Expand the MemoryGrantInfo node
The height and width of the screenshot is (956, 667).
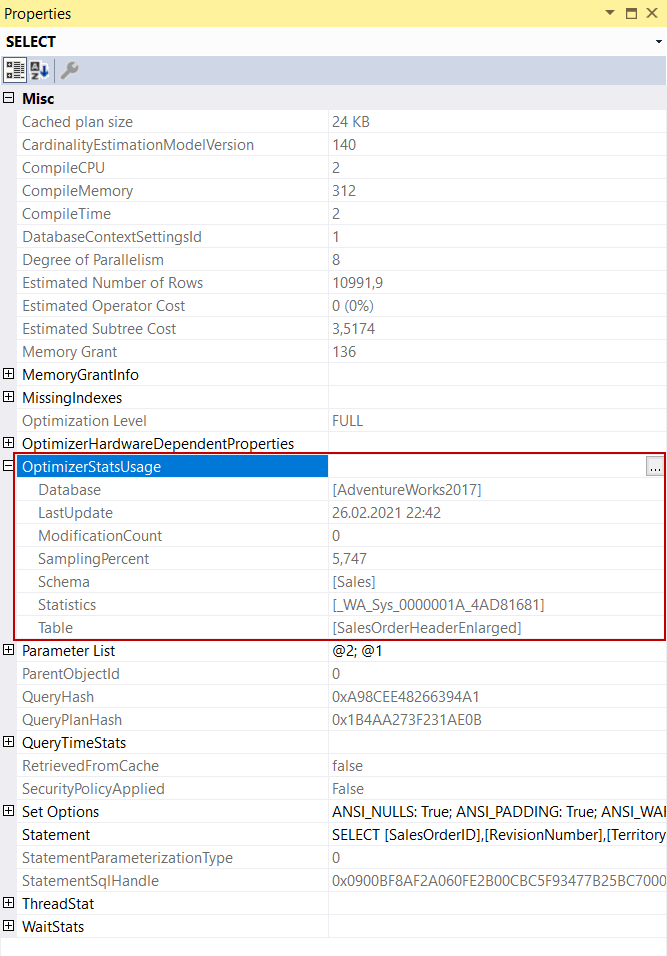pyautogui.click(x=9, y=374)
